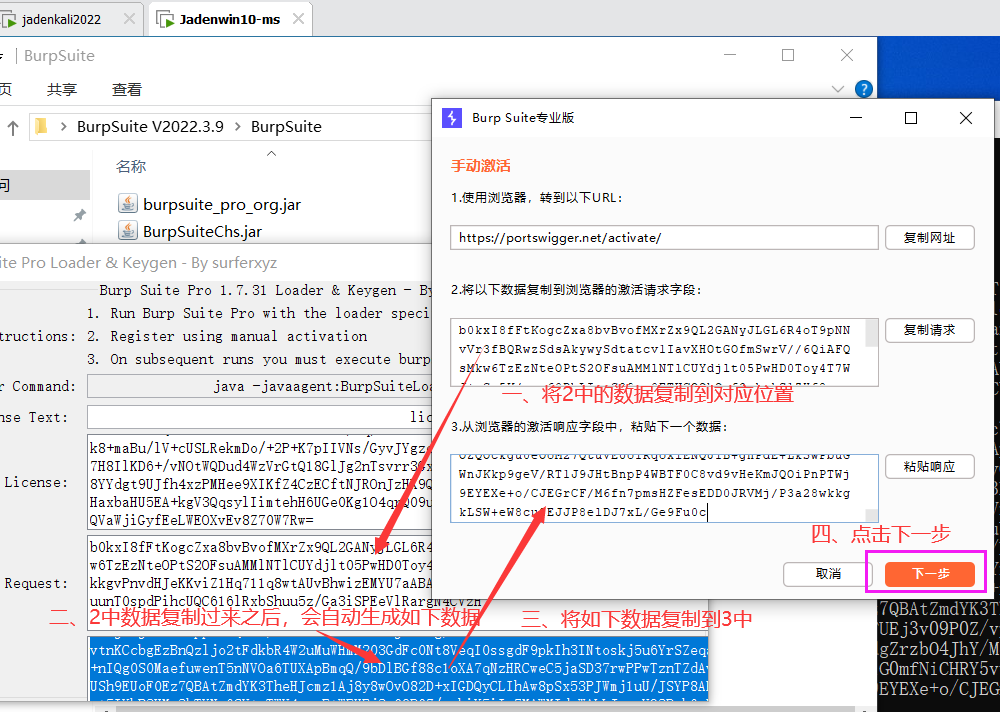Close the jadenkali2022 tab

[129, 19]
